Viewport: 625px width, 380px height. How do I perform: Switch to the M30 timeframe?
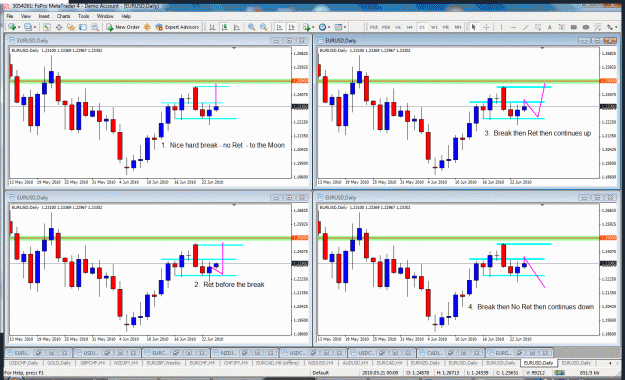click(386, 27)
